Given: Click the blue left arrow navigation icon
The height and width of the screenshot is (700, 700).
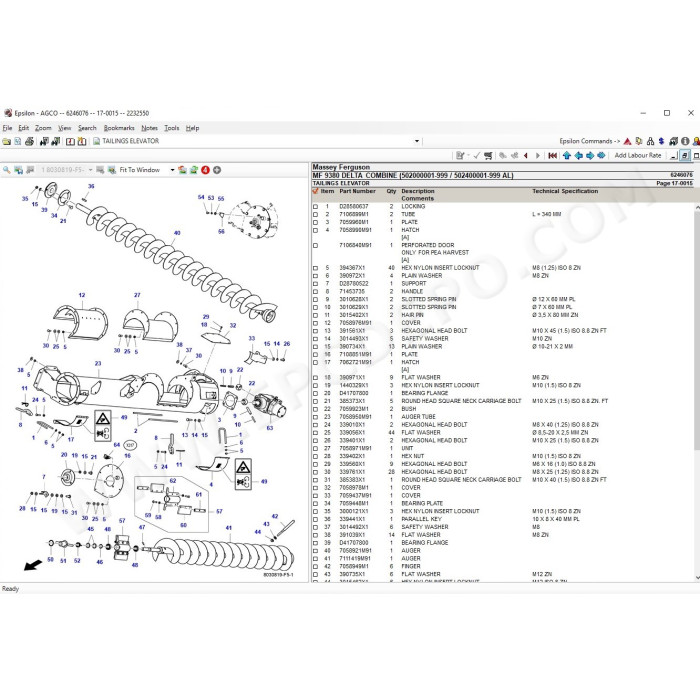Looking at the screenshot, I should [x=579, y=156].
